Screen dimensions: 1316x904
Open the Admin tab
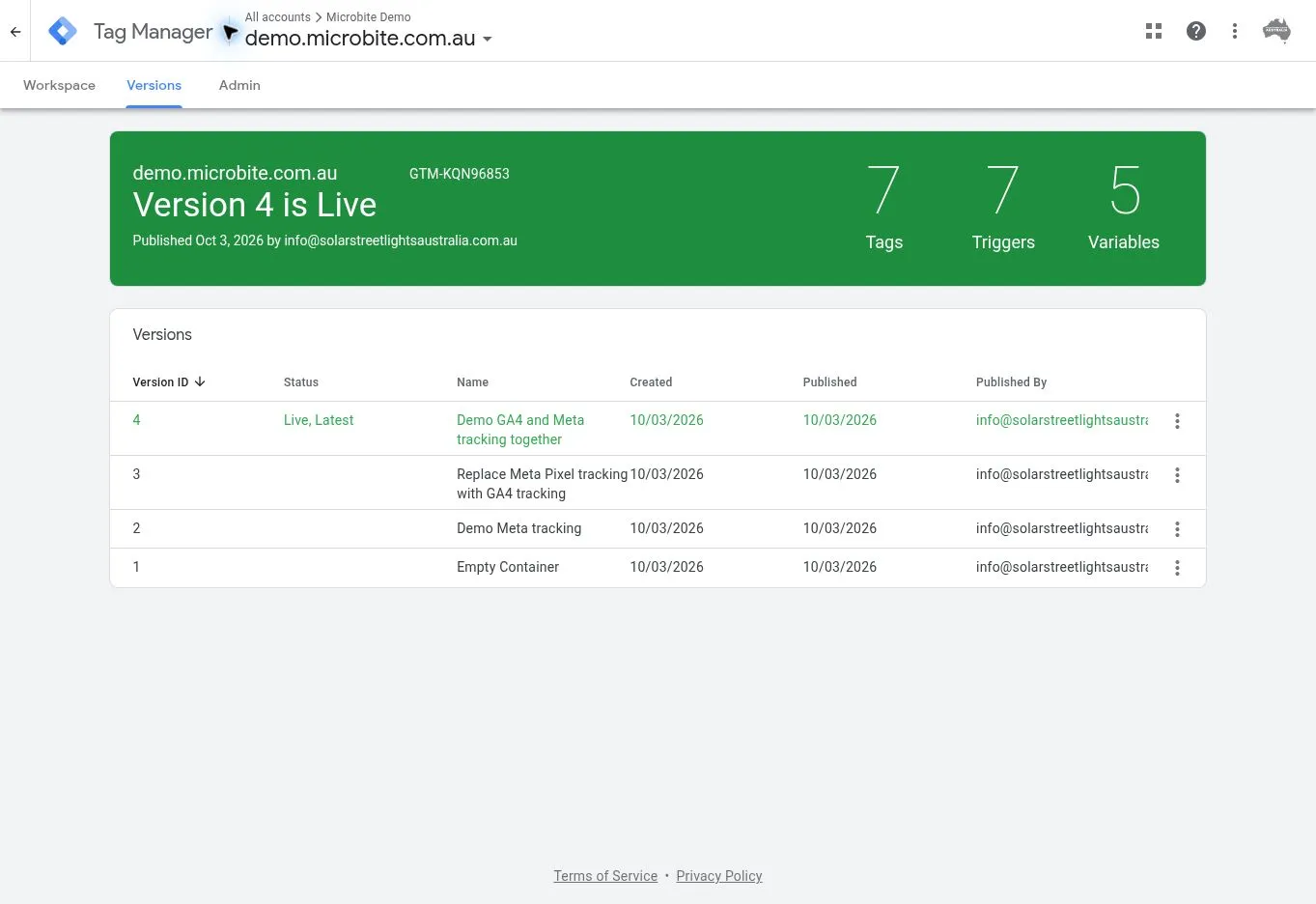click(239, 85)
